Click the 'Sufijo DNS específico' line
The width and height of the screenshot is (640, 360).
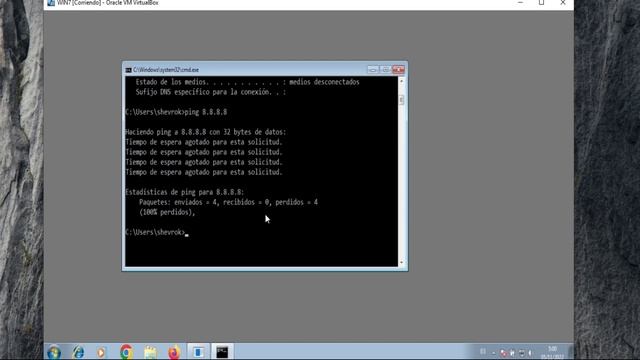211,92
